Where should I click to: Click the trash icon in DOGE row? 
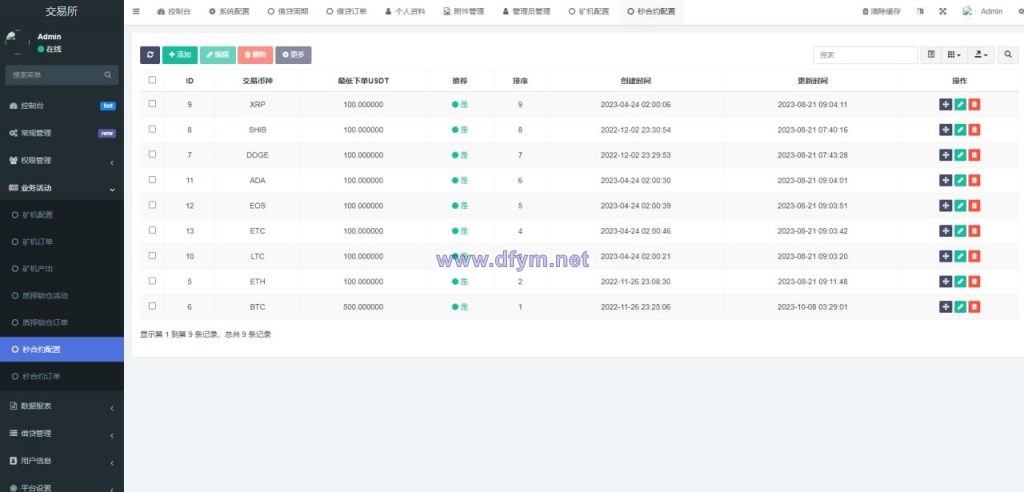point(974,155)
